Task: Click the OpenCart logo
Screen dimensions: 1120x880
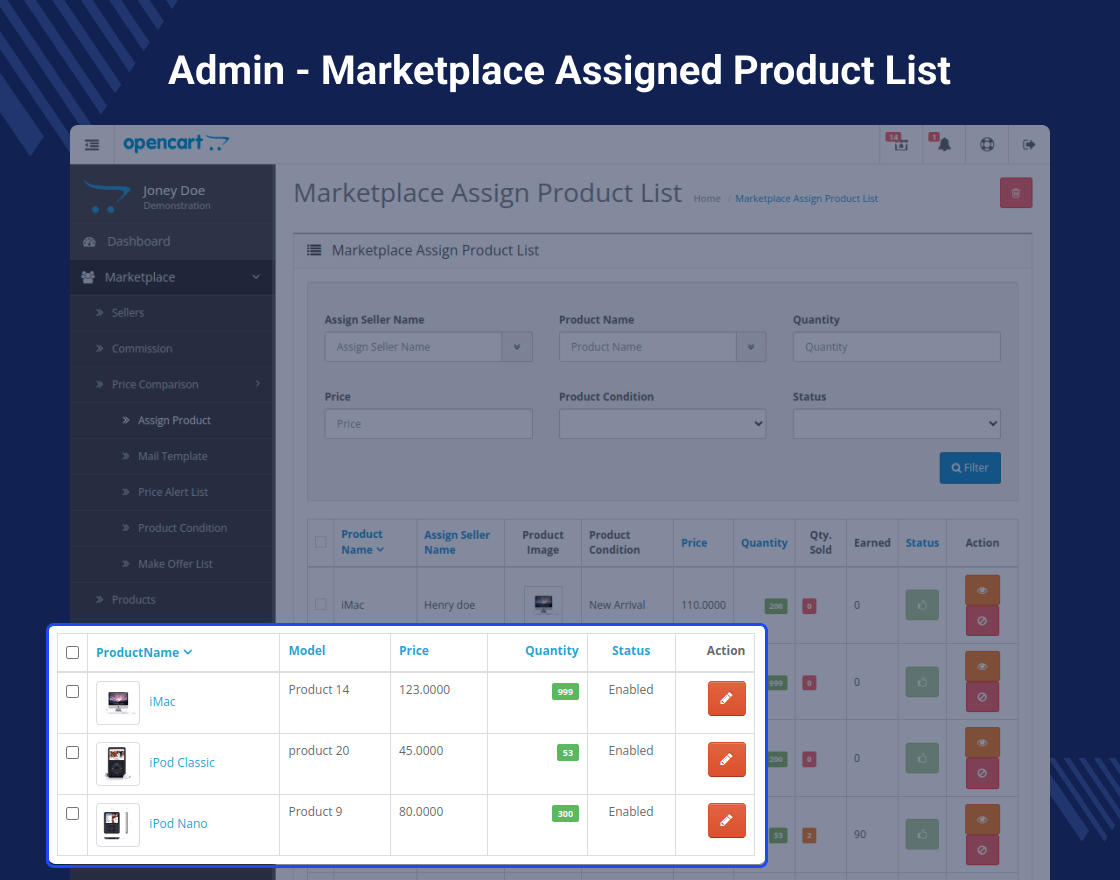Action: point(176,144)
